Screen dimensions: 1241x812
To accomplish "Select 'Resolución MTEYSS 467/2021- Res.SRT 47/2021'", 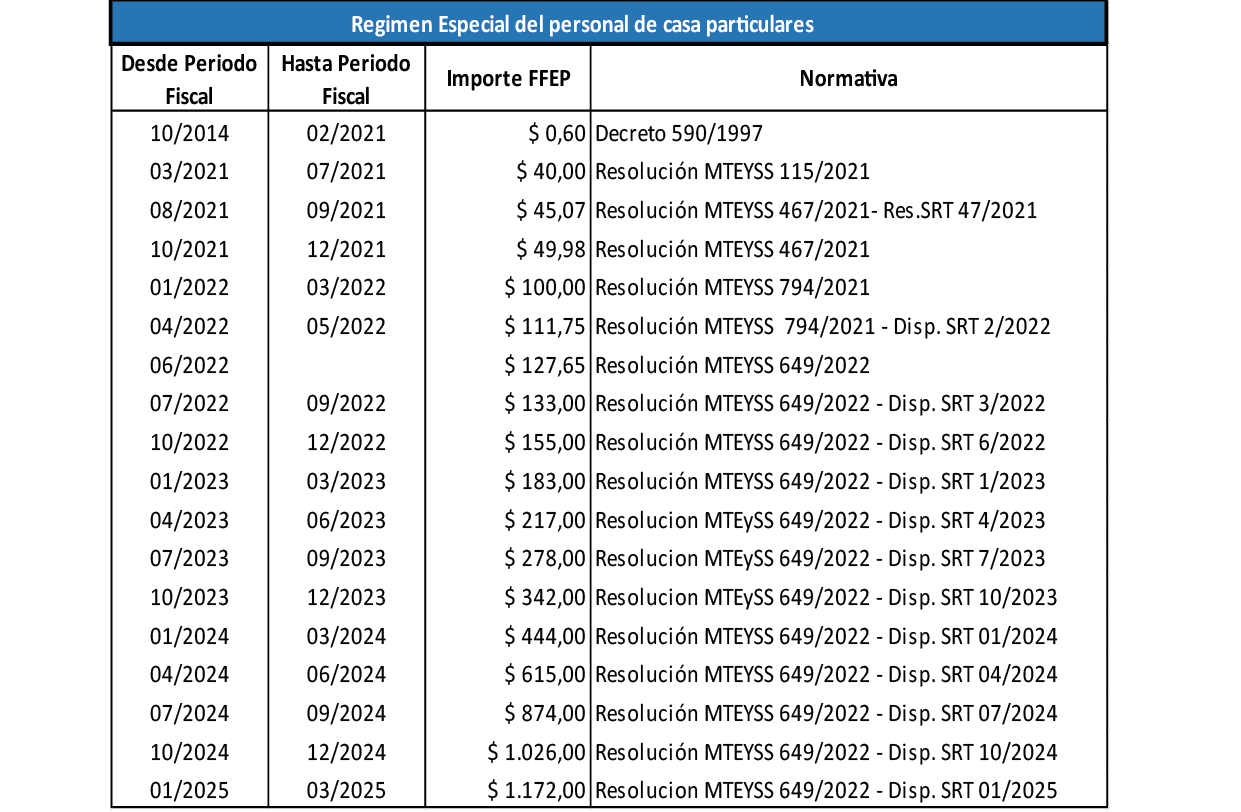I will point(816,210).
